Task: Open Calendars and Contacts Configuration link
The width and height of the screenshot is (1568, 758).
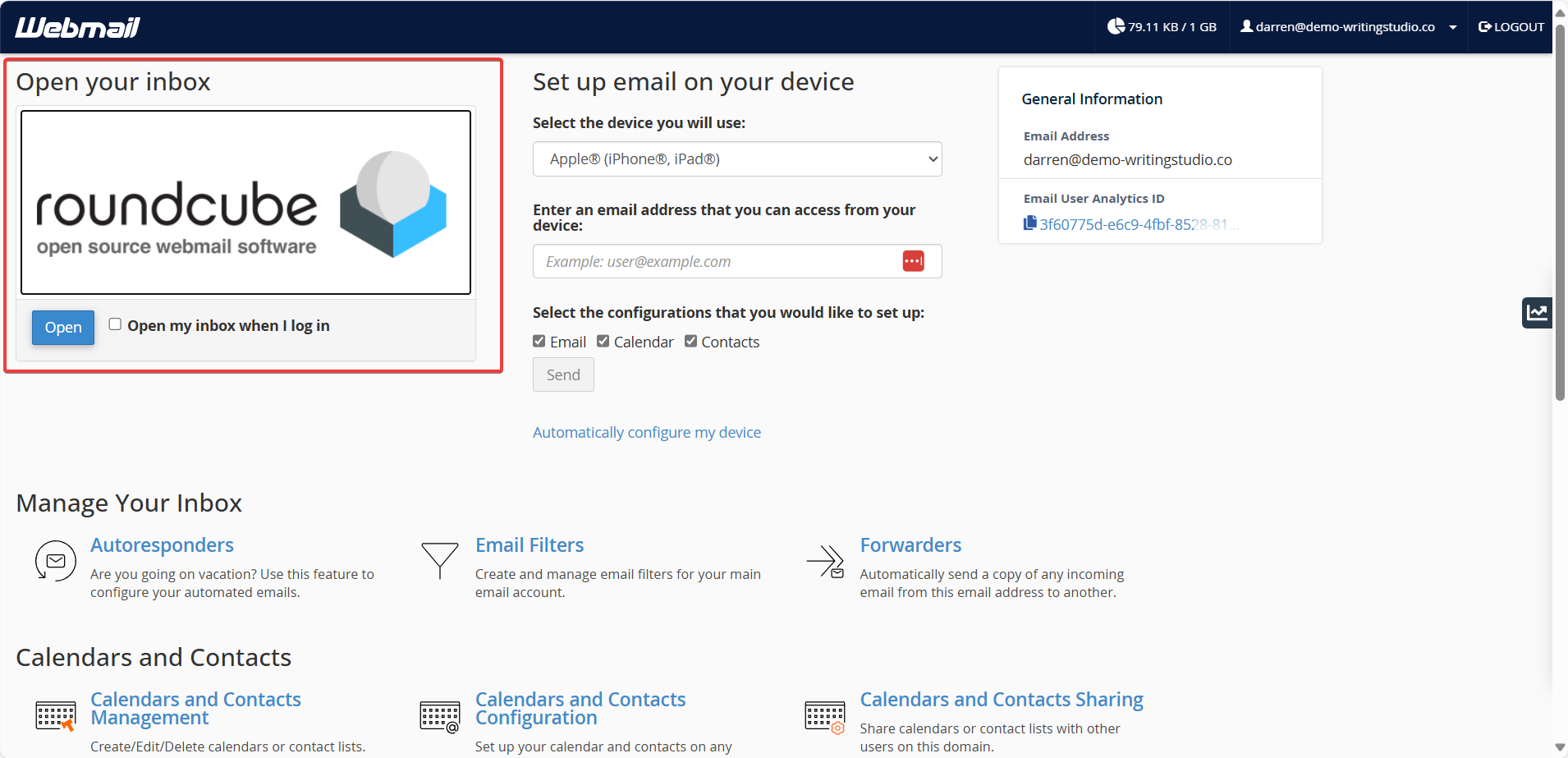Action: click(x=580, y=708)
